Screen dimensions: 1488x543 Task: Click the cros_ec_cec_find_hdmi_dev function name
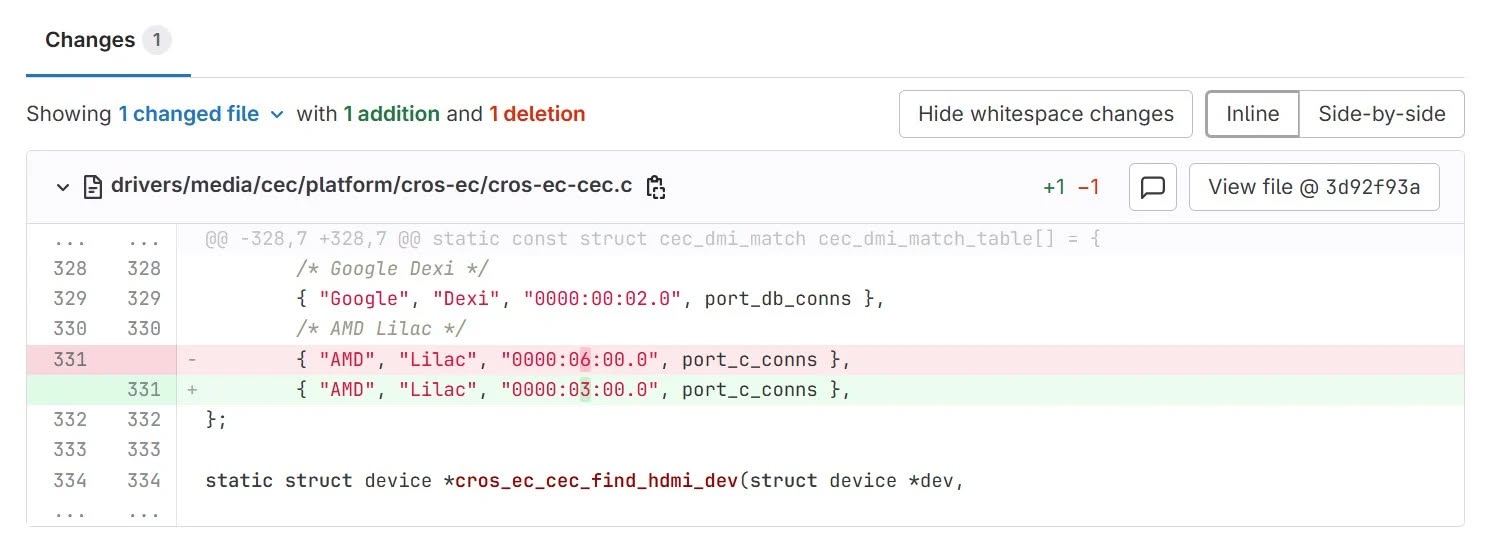pos(596,481)
